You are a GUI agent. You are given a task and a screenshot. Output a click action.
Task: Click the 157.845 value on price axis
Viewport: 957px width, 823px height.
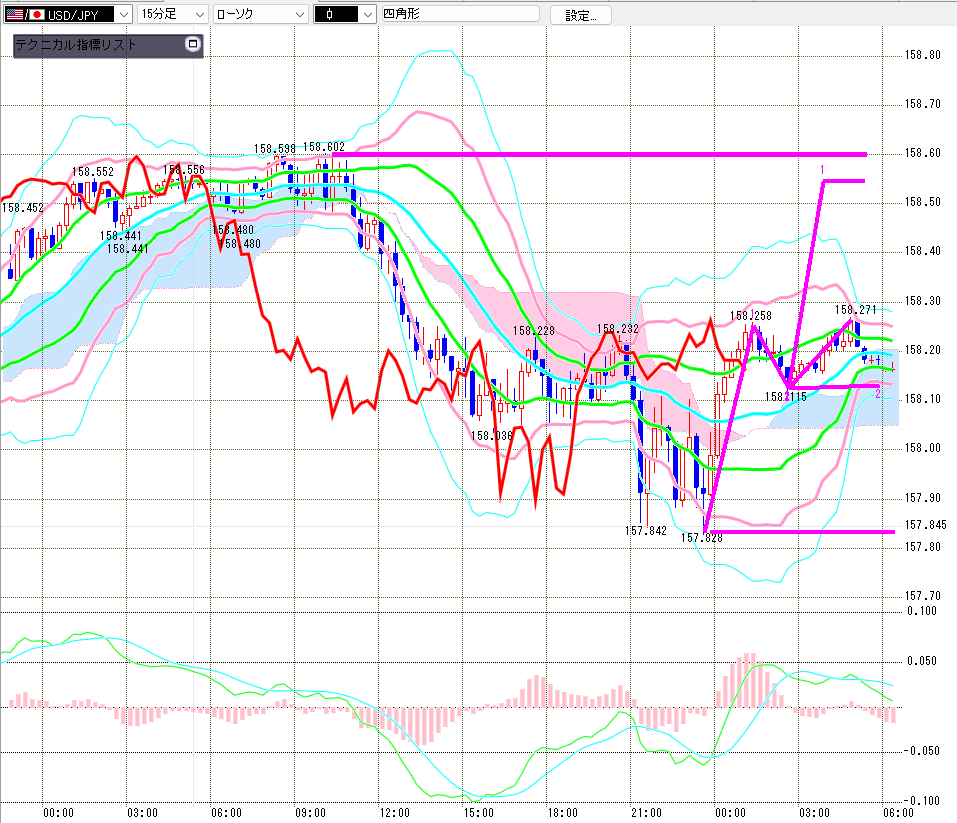925,524
